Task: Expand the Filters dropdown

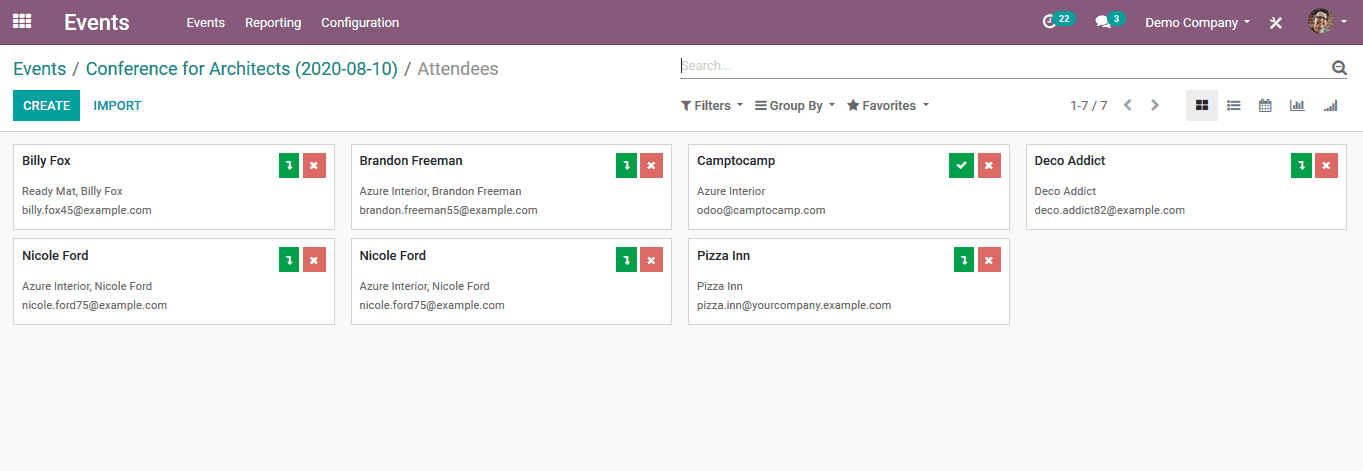Action: [712, 105]
